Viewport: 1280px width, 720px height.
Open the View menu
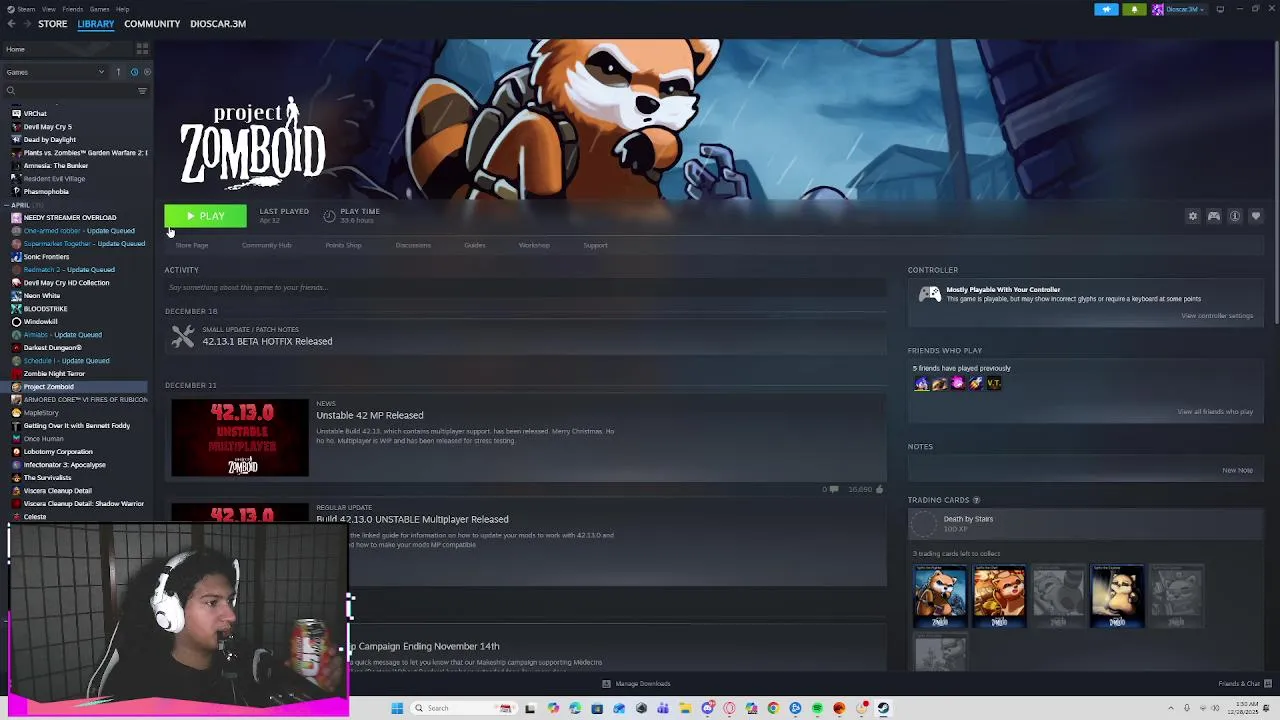click(48, 9)
